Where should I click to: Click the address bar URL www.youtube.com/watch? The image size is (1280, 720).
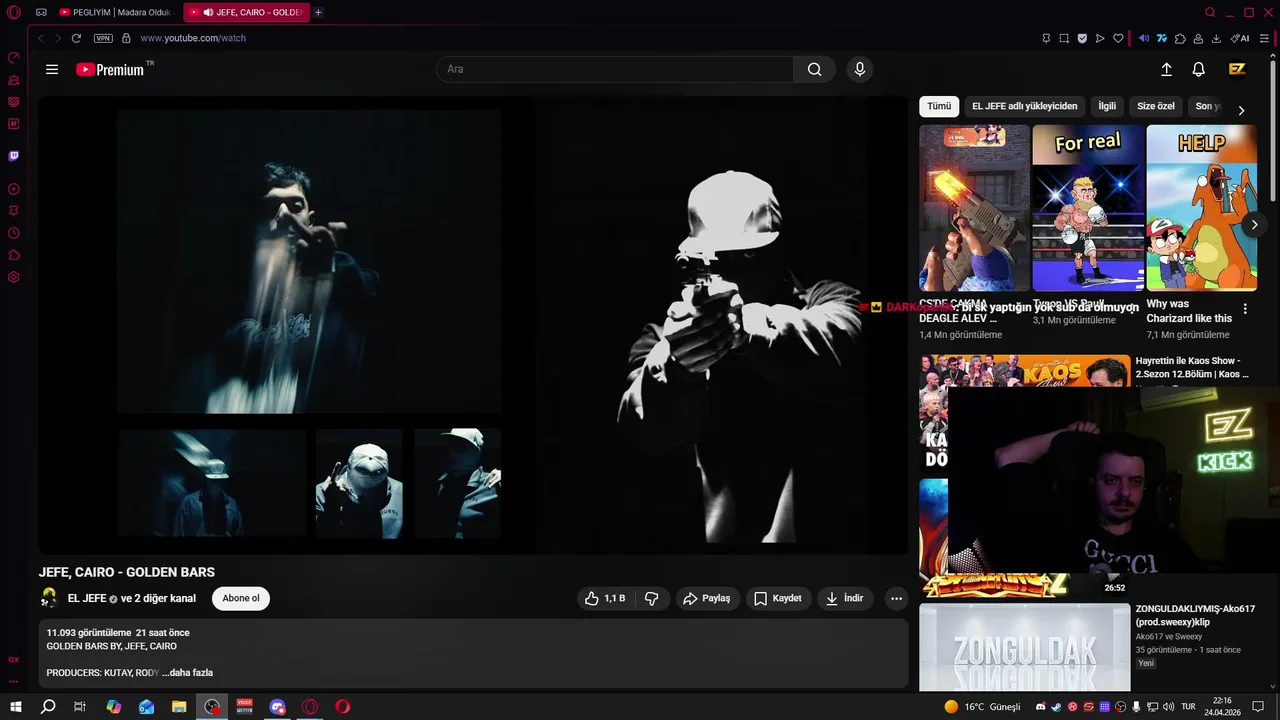click(x=193, y=38)
